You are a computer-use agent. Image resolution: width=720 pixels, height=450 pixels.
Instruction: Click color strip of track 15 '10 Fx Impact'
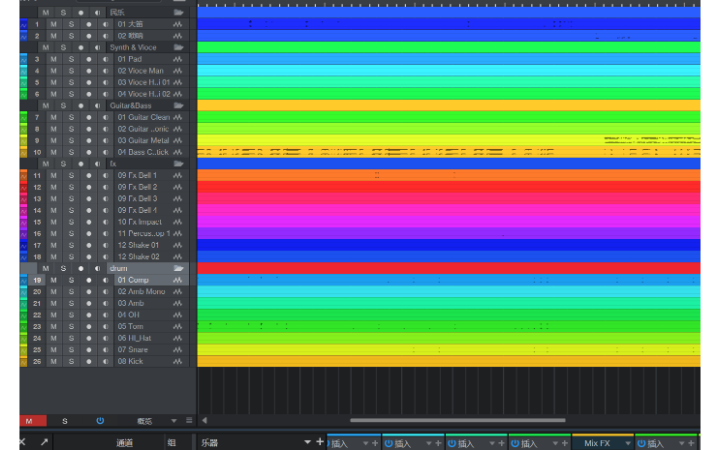pos(23,222)
